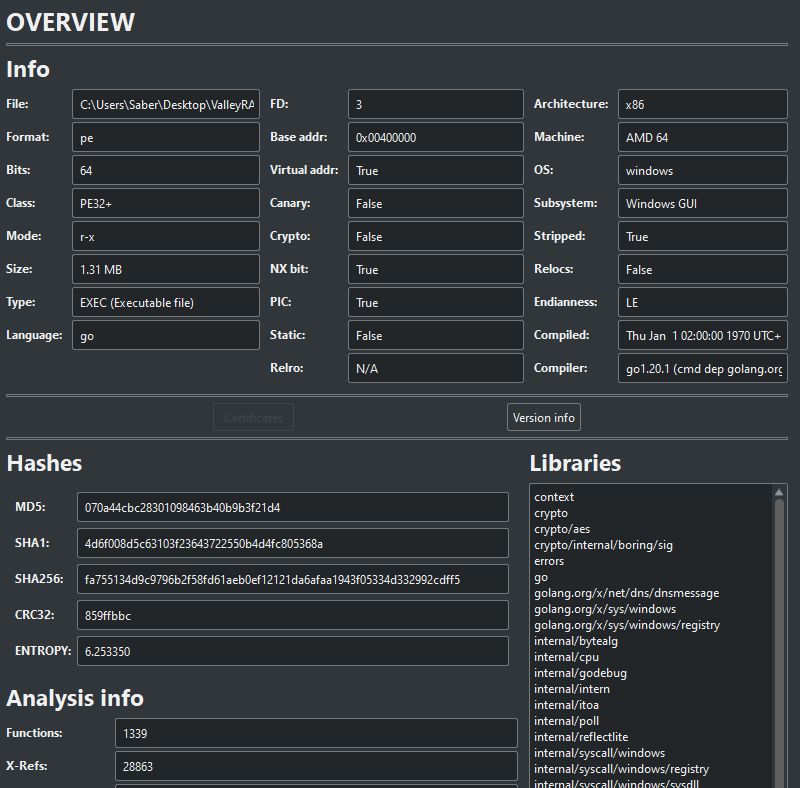Select the CRC32 value field
The width and height of the screenshot is (800, 788).
[293, 614]
